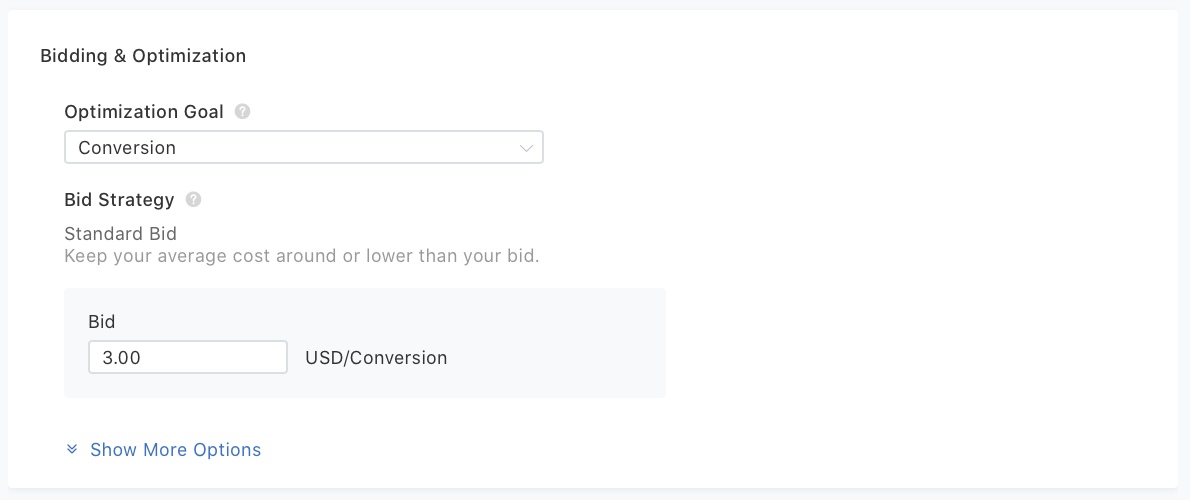1190x500 pixels.
Task: Click the 'Keep your average cost' description
Action: pos(301,256)
